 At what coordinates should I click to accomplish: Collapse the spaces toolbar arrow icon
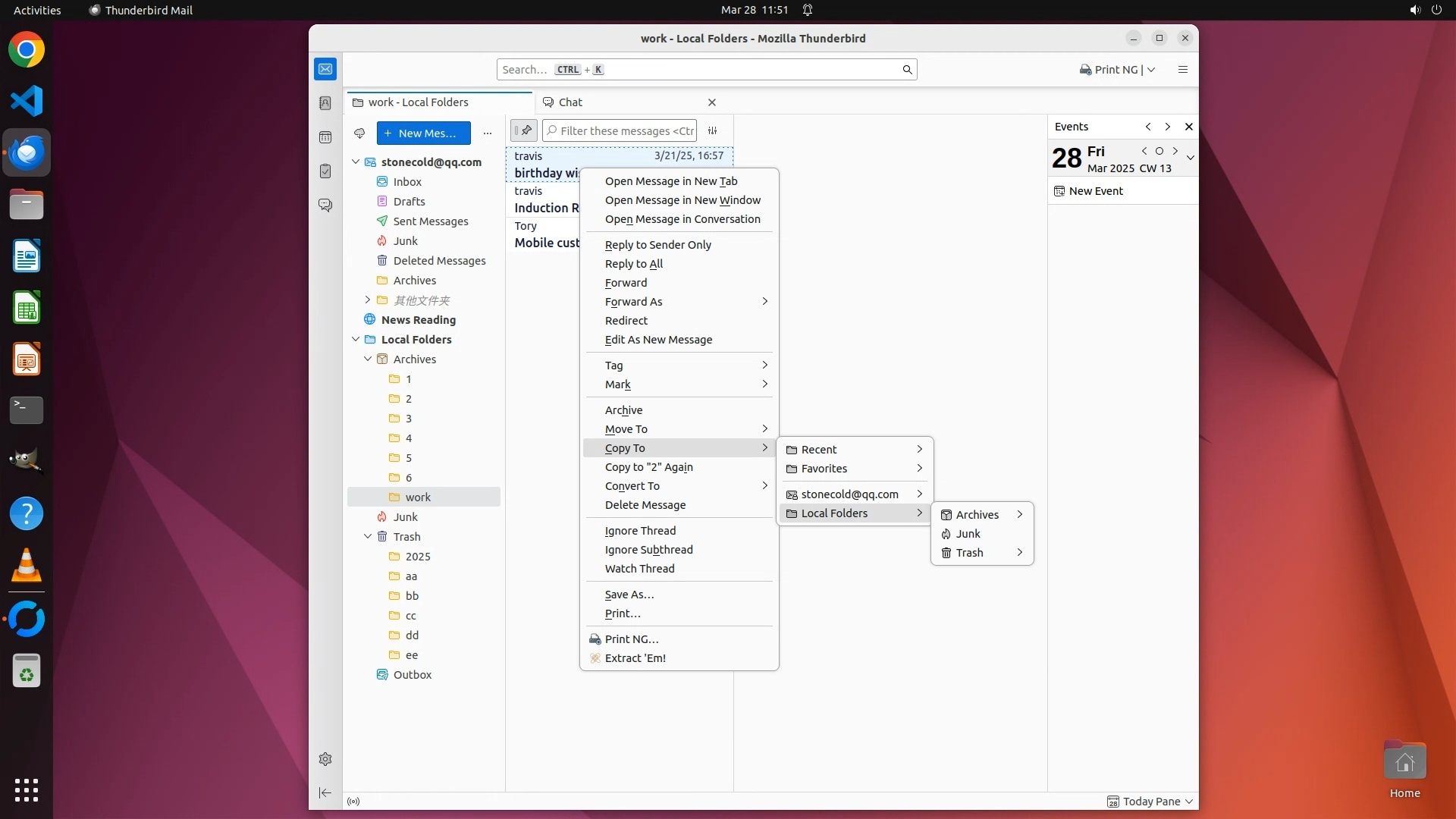pos(325,792)
